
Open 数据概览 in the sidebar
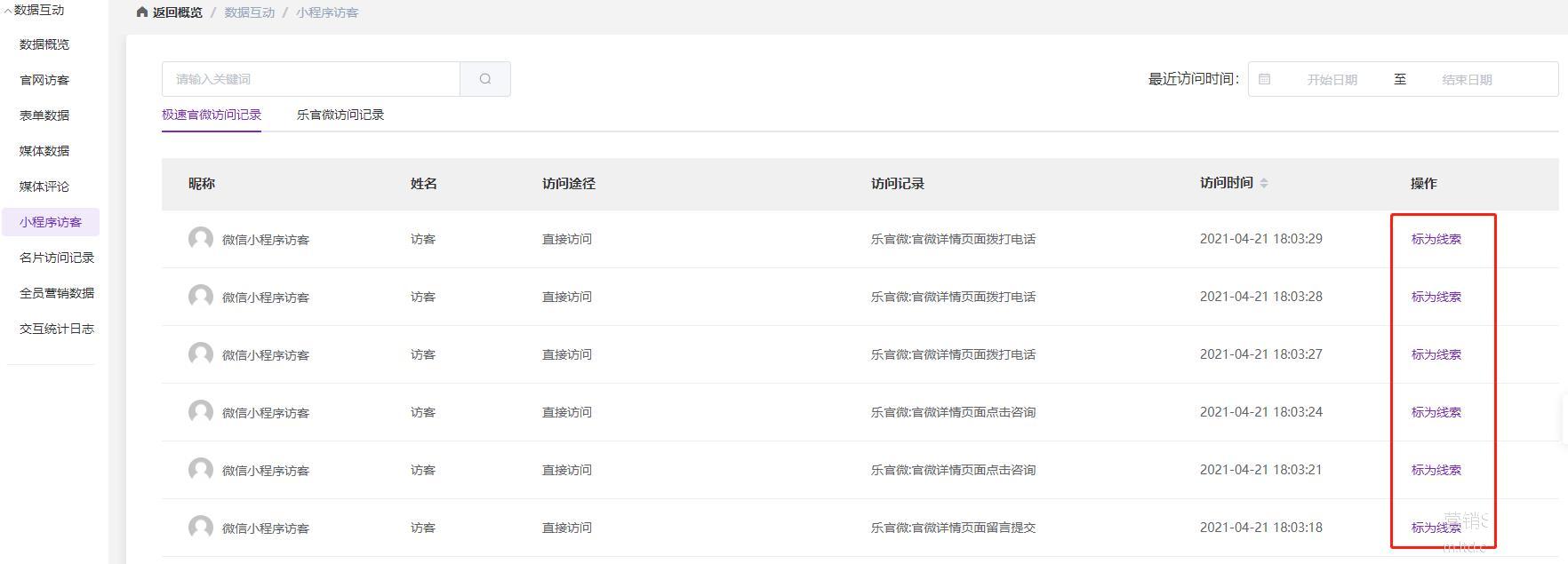click(x=44, y=44)
